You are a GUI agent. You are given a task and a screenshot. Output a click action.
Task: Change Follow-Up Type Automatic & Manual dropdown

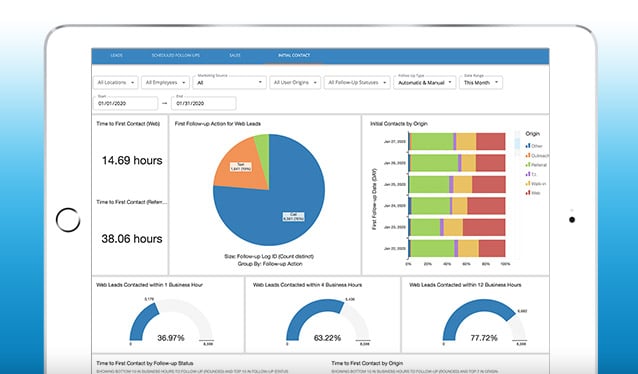(425, 83)
